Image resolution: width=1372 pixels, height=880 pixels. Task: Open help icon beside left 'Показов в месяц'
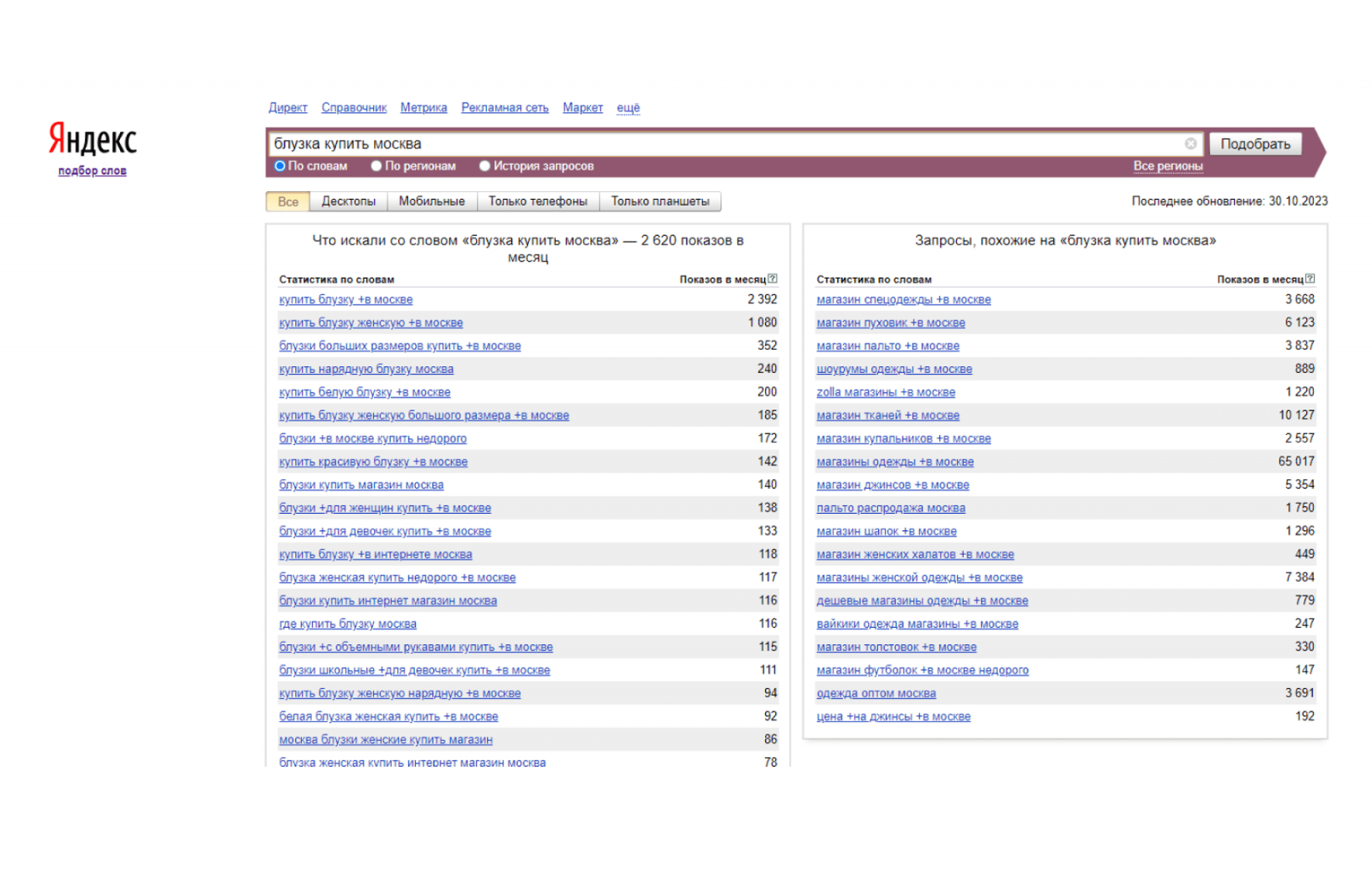773,279
